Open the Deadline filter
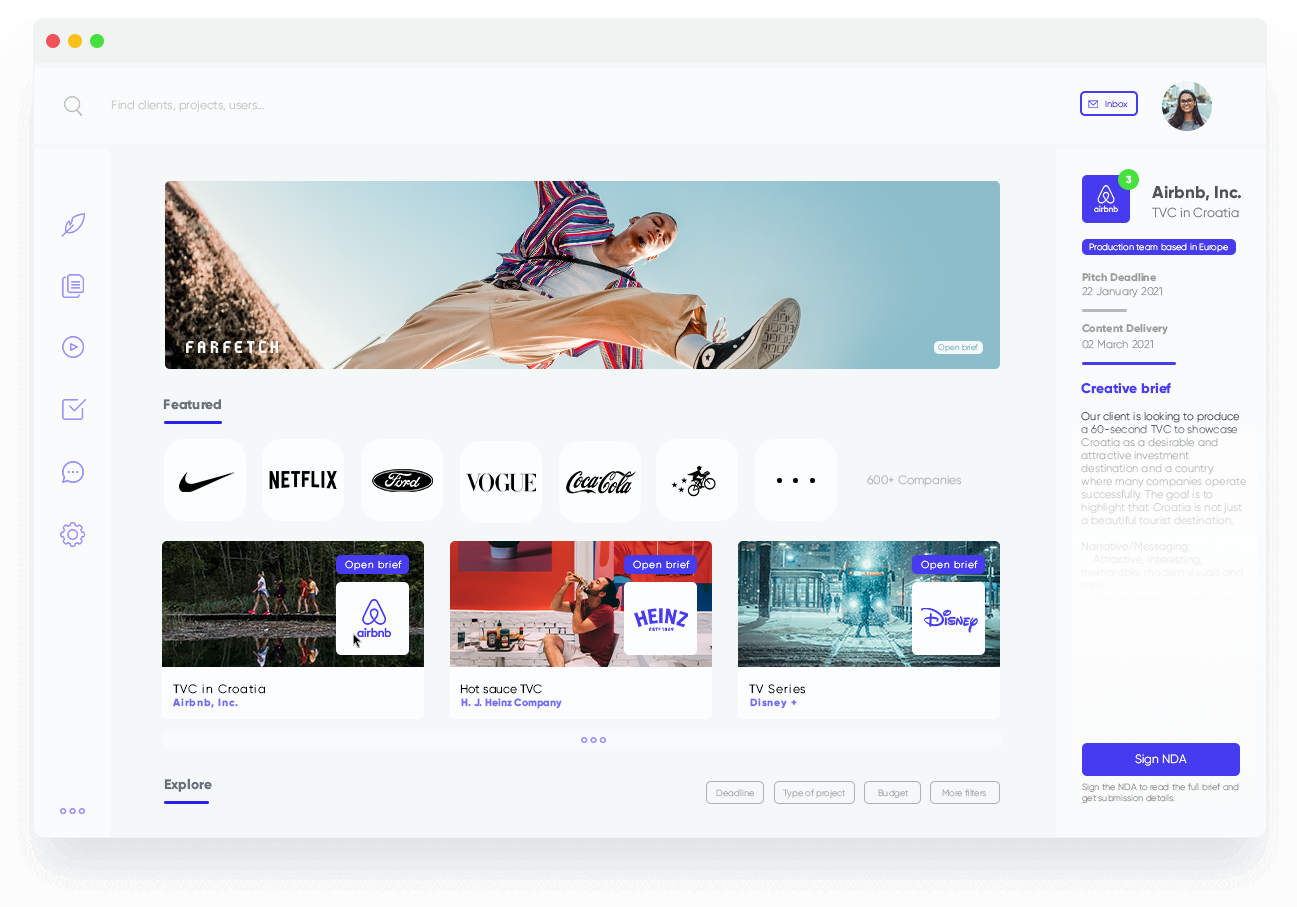The width and height of the screenshot is (1297, 907). [x=735, y=793]
